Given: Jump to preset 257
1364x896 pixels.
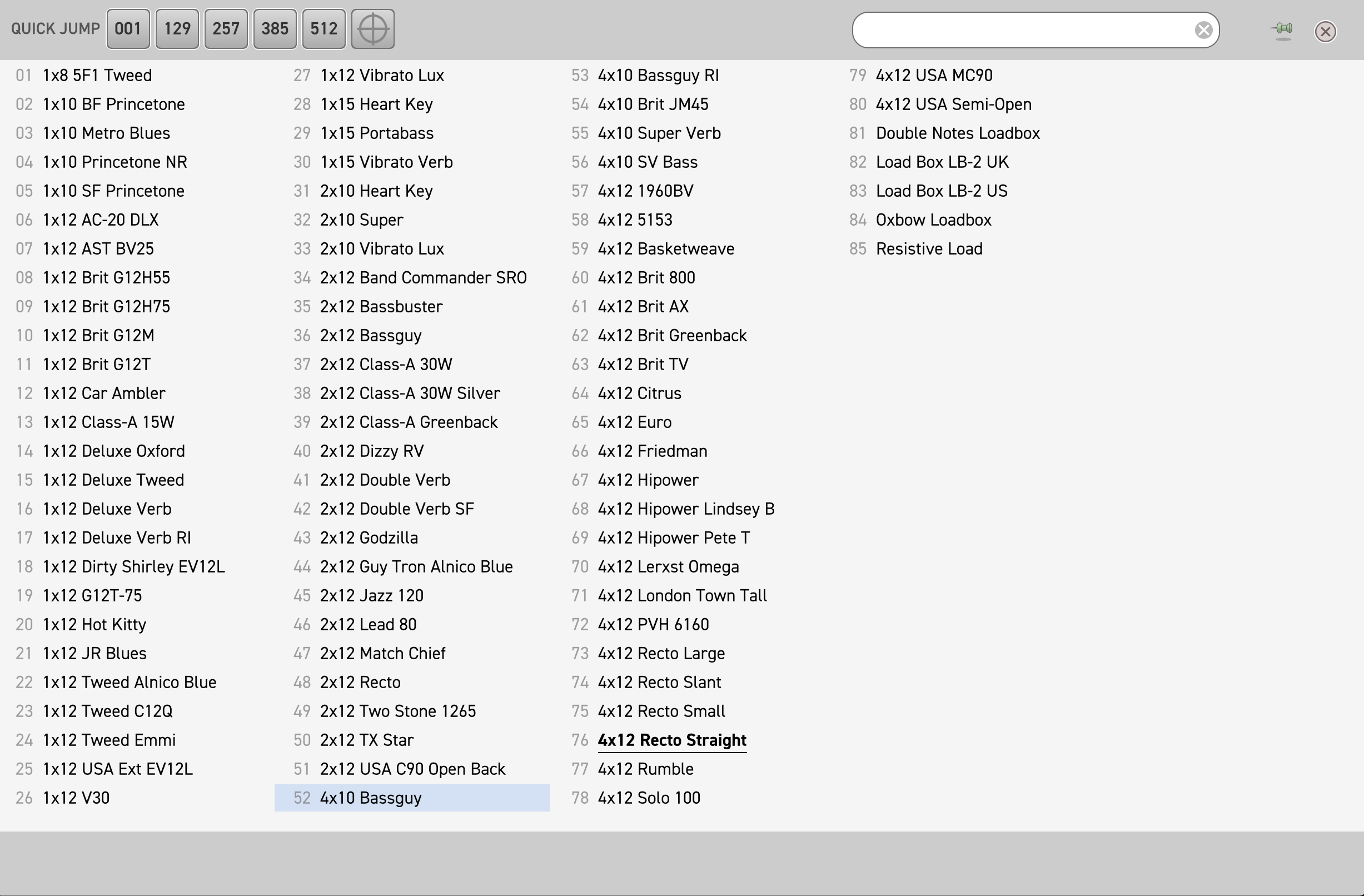Looking at the screenshot, I should pos(226,29).
